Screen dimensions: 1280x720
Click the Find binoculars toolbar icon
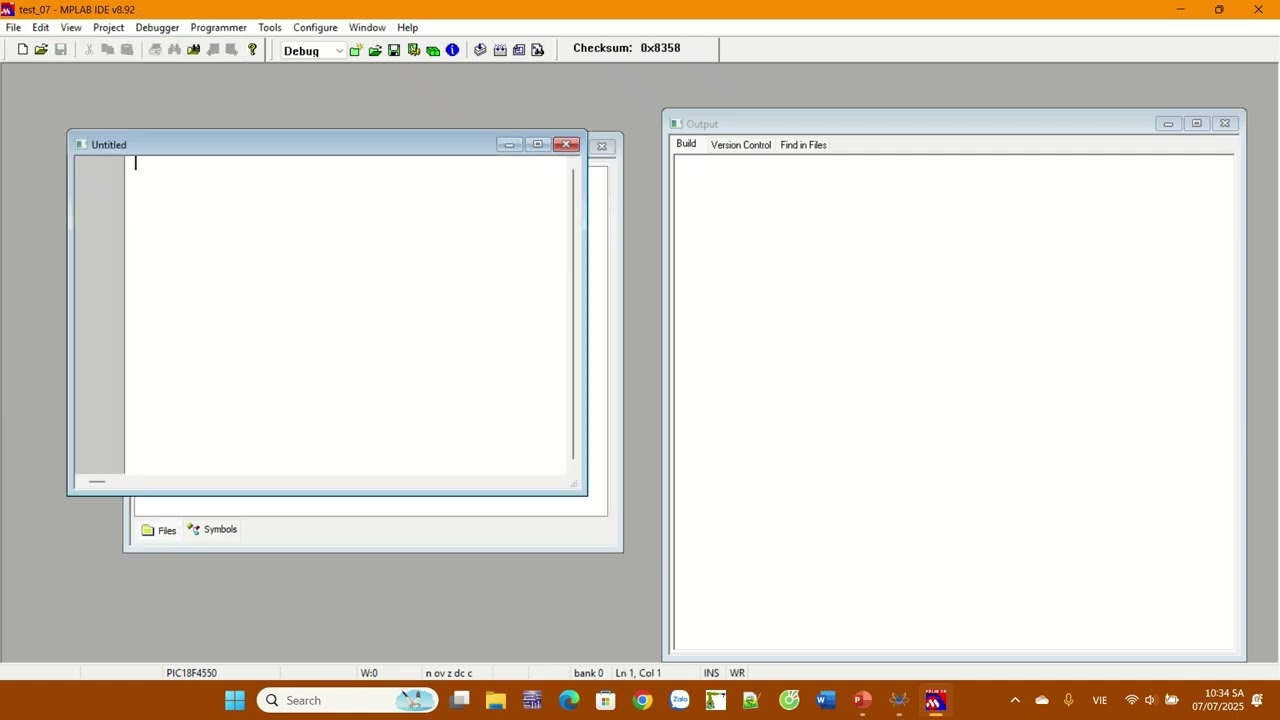(x=174, y=49)
